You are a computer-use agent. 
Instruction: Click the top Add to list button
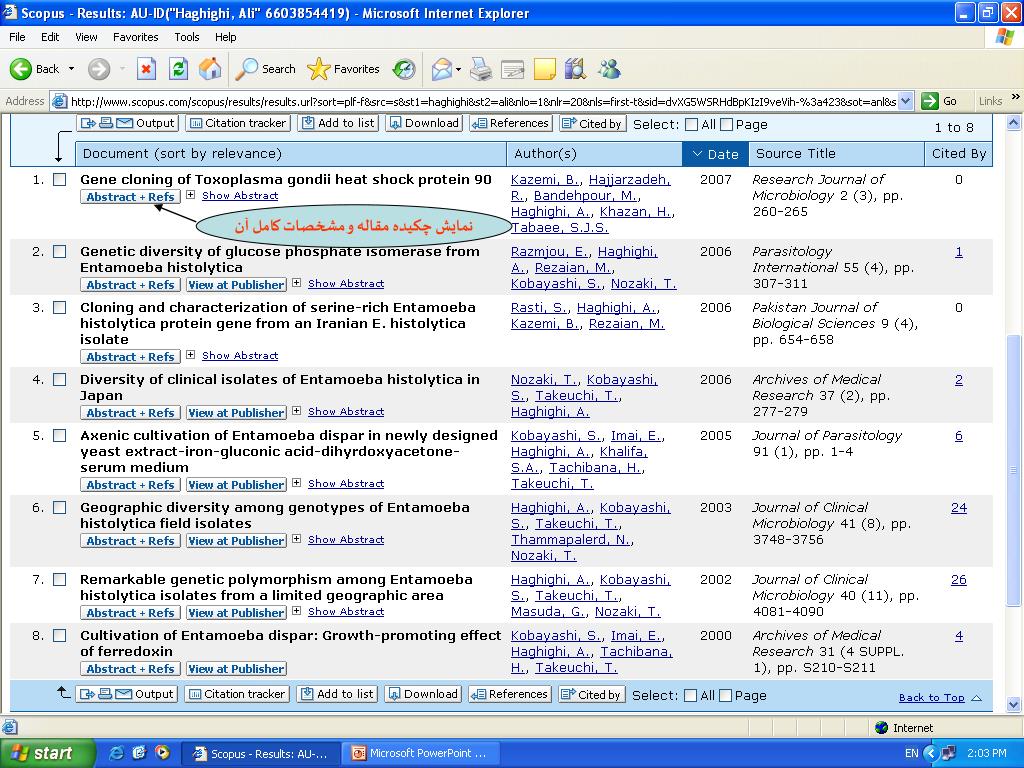tap(338, 123)
